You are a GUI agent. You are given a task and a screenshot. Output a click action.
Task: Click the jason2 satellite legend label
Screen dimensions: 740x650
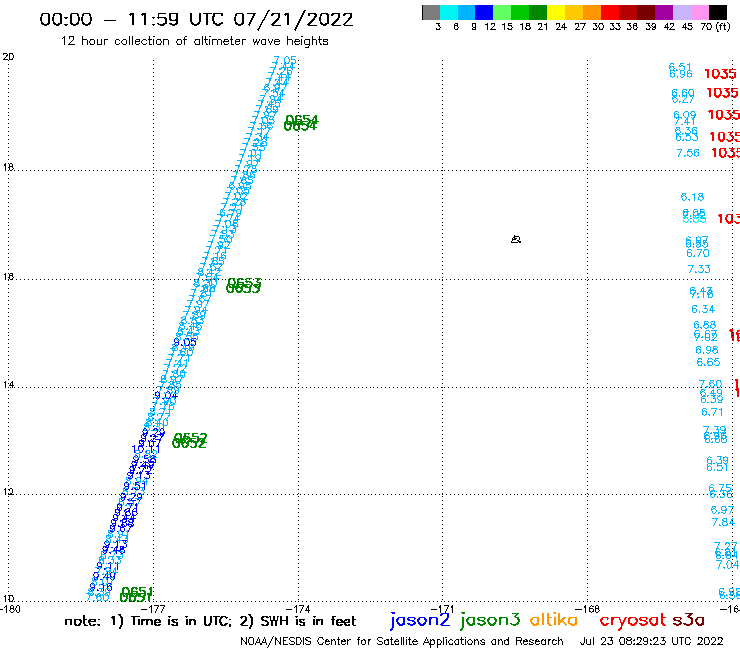click(420, 620)
